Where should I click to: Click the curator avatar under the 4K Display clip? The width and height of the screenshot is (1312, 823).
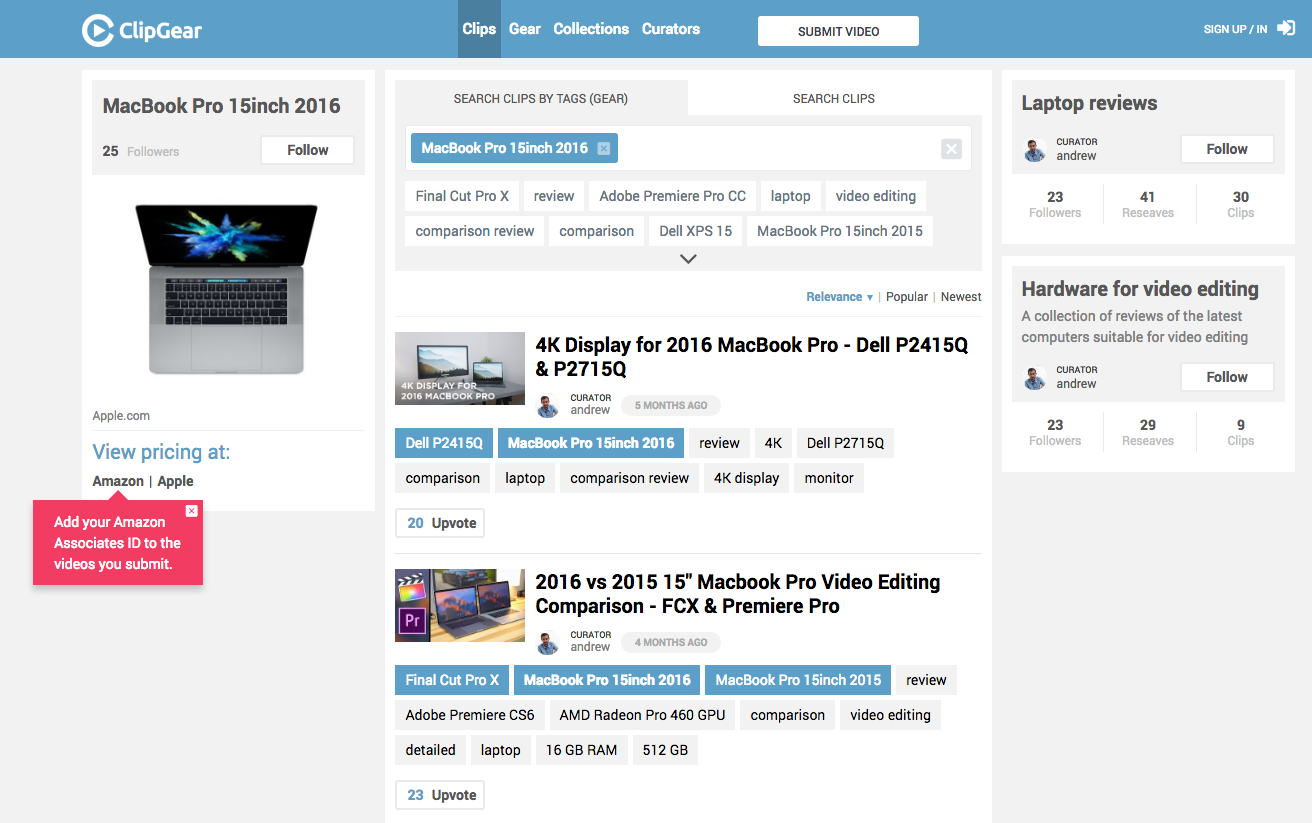548,406
